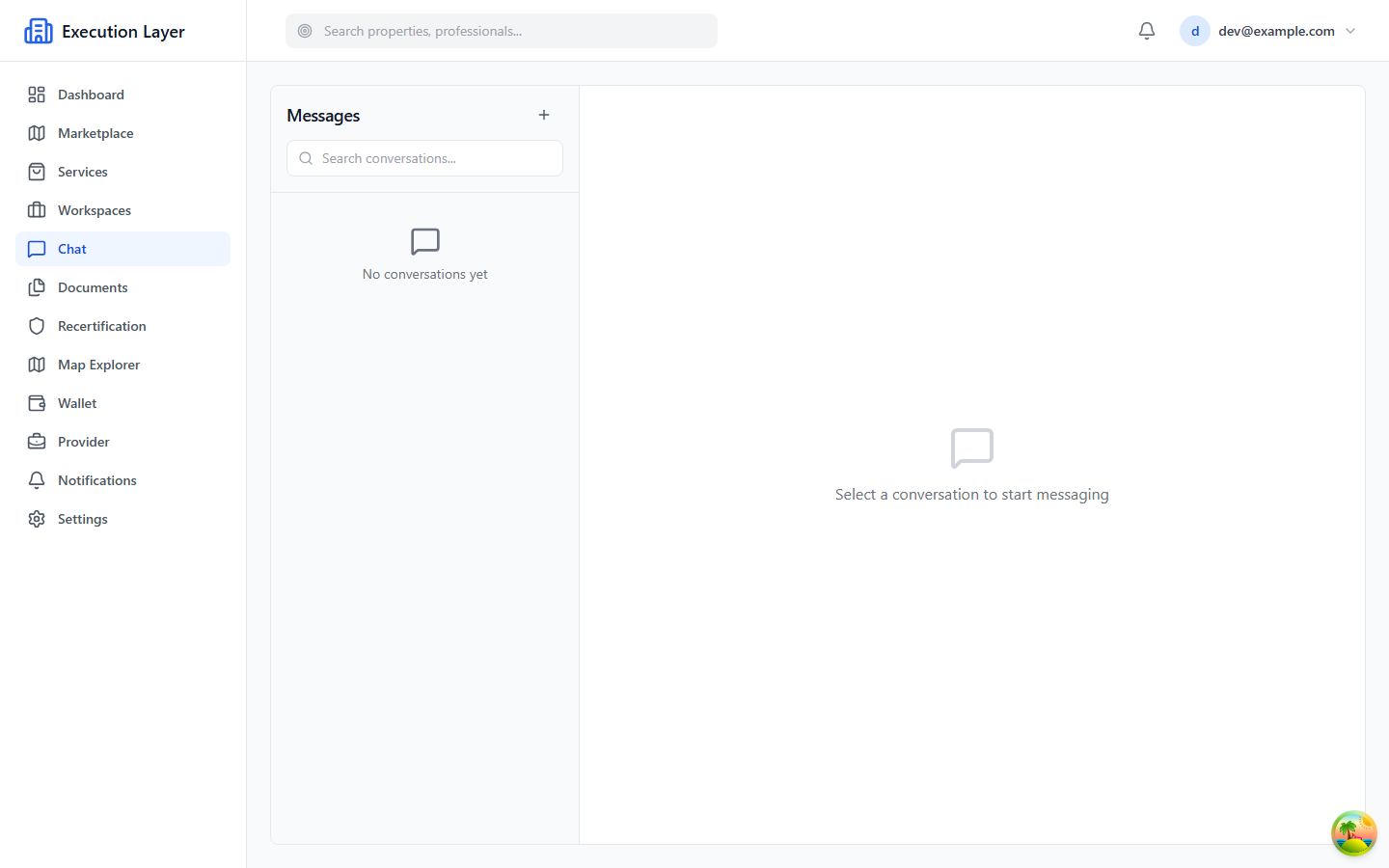Click the Workspaces briefcase icon
Viewport: 1389px width, 868px height.
tap(37, 210)
